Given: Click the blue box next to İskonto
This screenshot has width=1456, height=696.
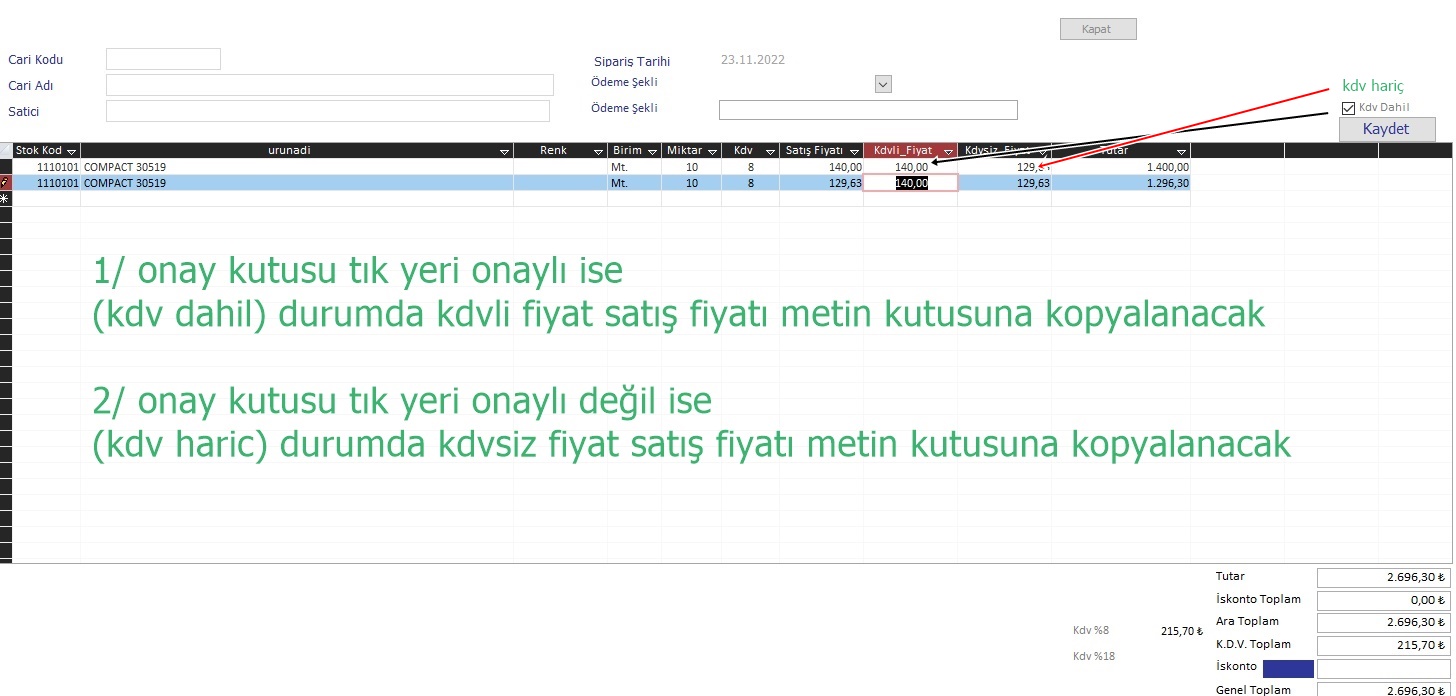Looking at the screenshot, I should click(1288, 668).
